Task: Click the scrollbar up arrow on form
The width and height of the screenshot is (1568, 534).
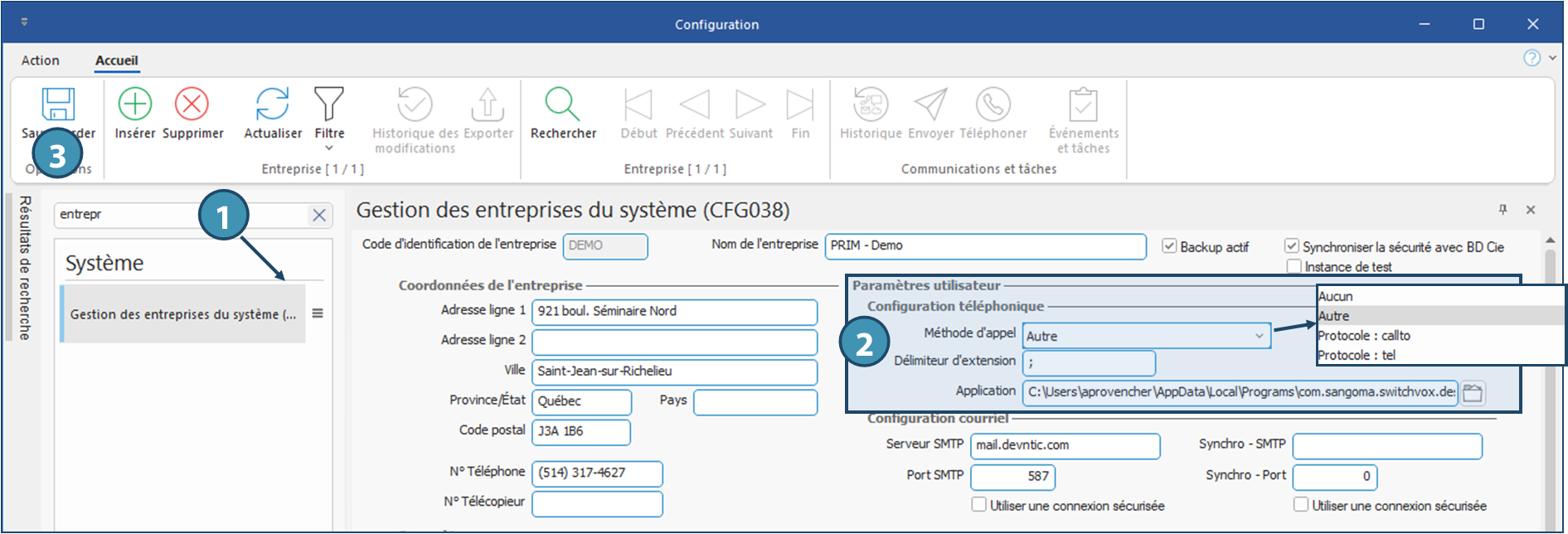Action: coord(1550,240)
